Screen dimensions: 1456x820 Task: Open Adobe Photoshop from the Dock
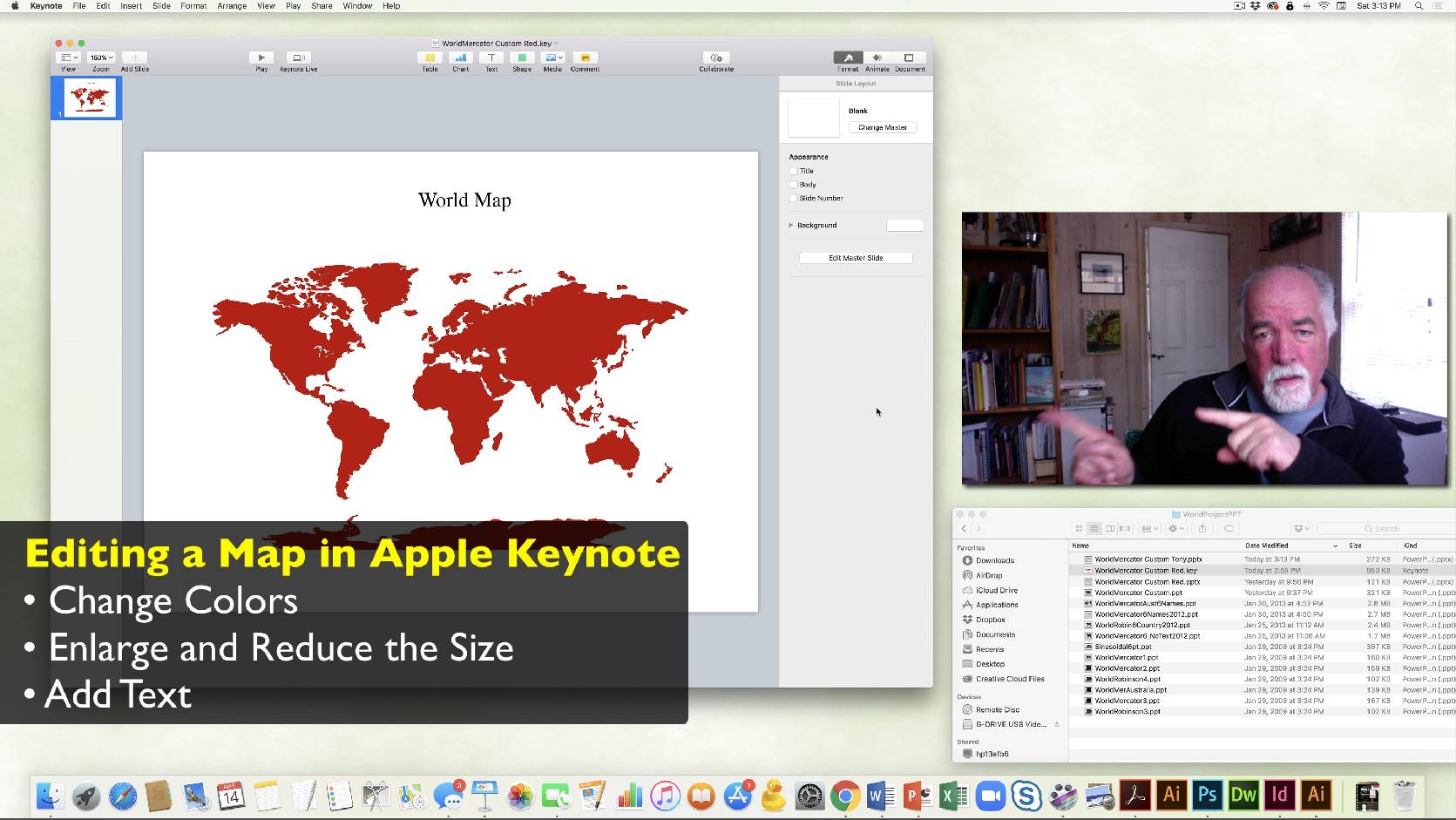coord(1207,796)
